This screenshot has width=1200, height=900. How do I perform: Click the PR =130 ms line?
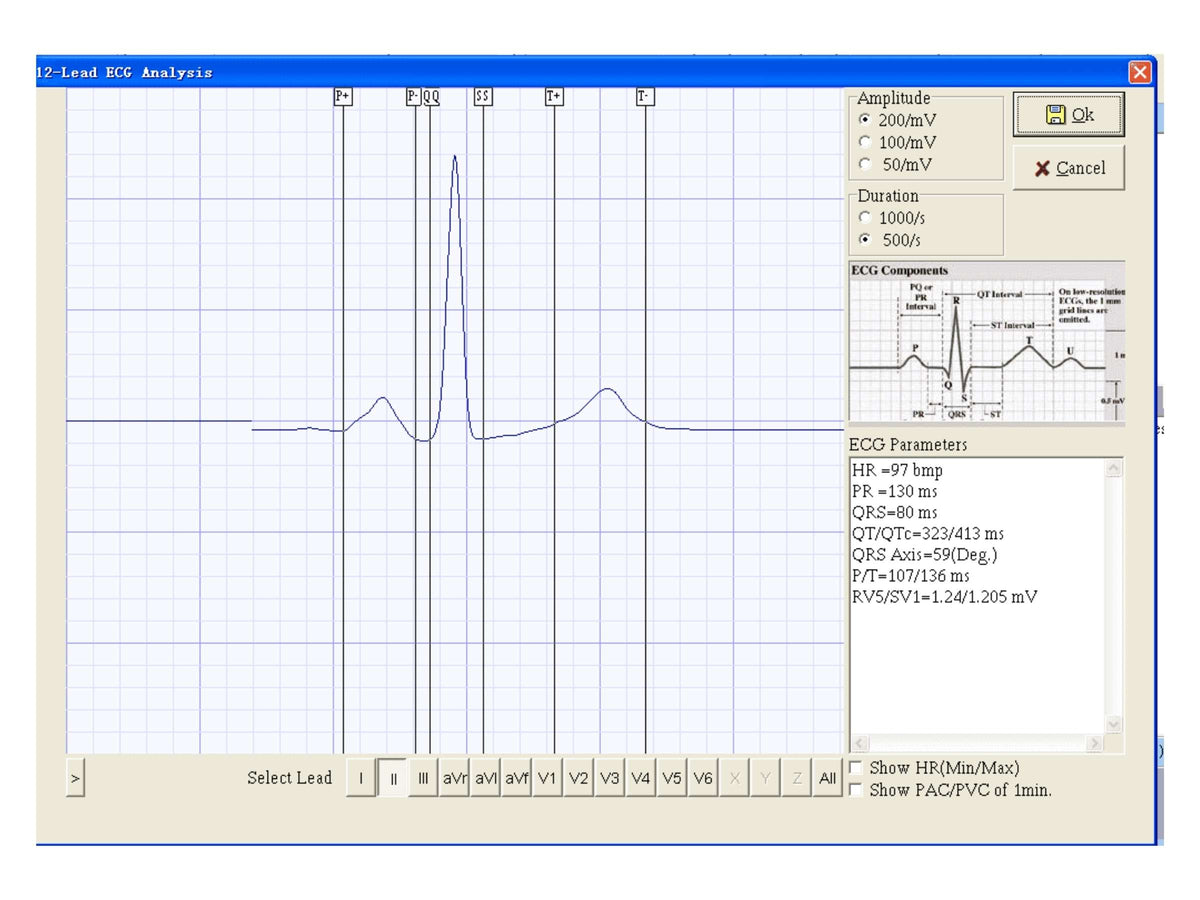click(x=895, y=491)
